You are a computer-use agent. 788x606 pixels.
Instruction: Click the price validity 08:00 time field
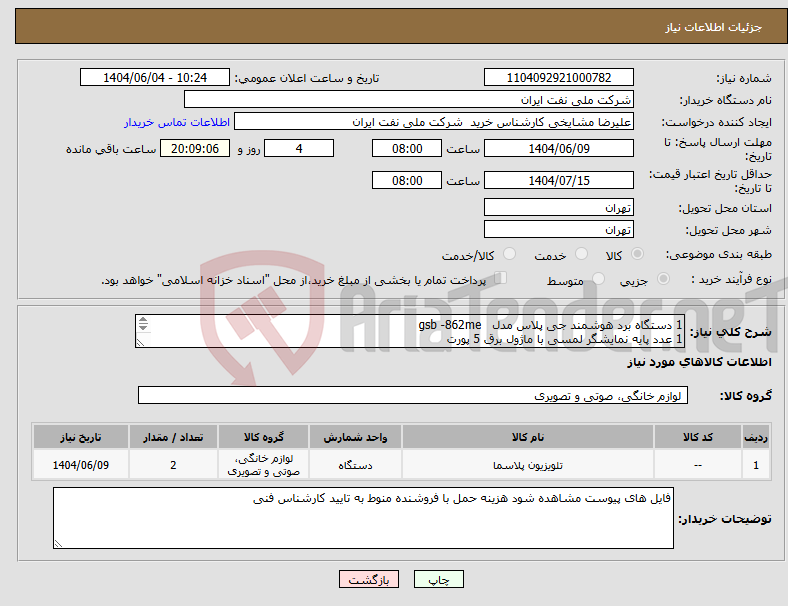click(x=407, y=180)
